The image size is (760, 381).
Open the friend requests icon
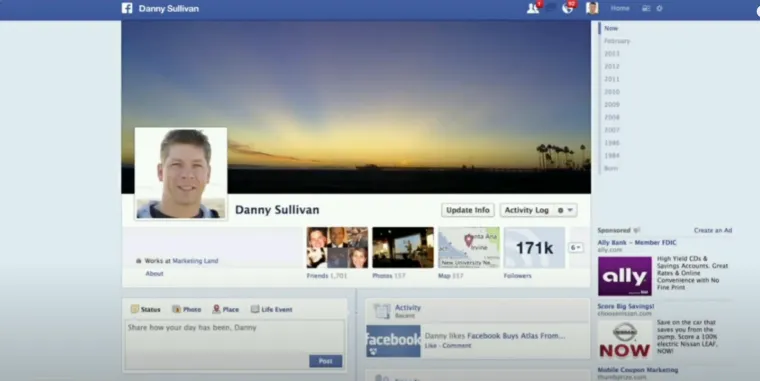click(533, 8)
